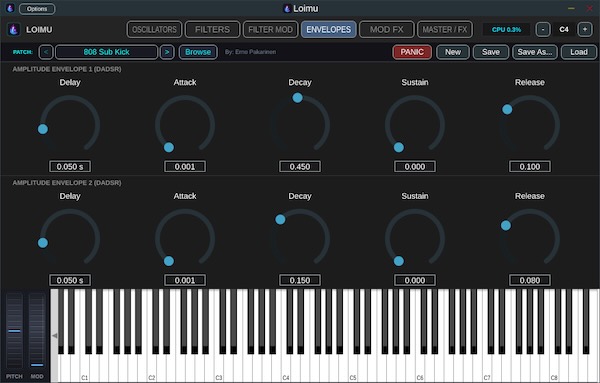Image resolution: width=600 pixels, height=383 pixels.
Task: Click the Loimu flame logo icon
Action: (x=14, y=29)
